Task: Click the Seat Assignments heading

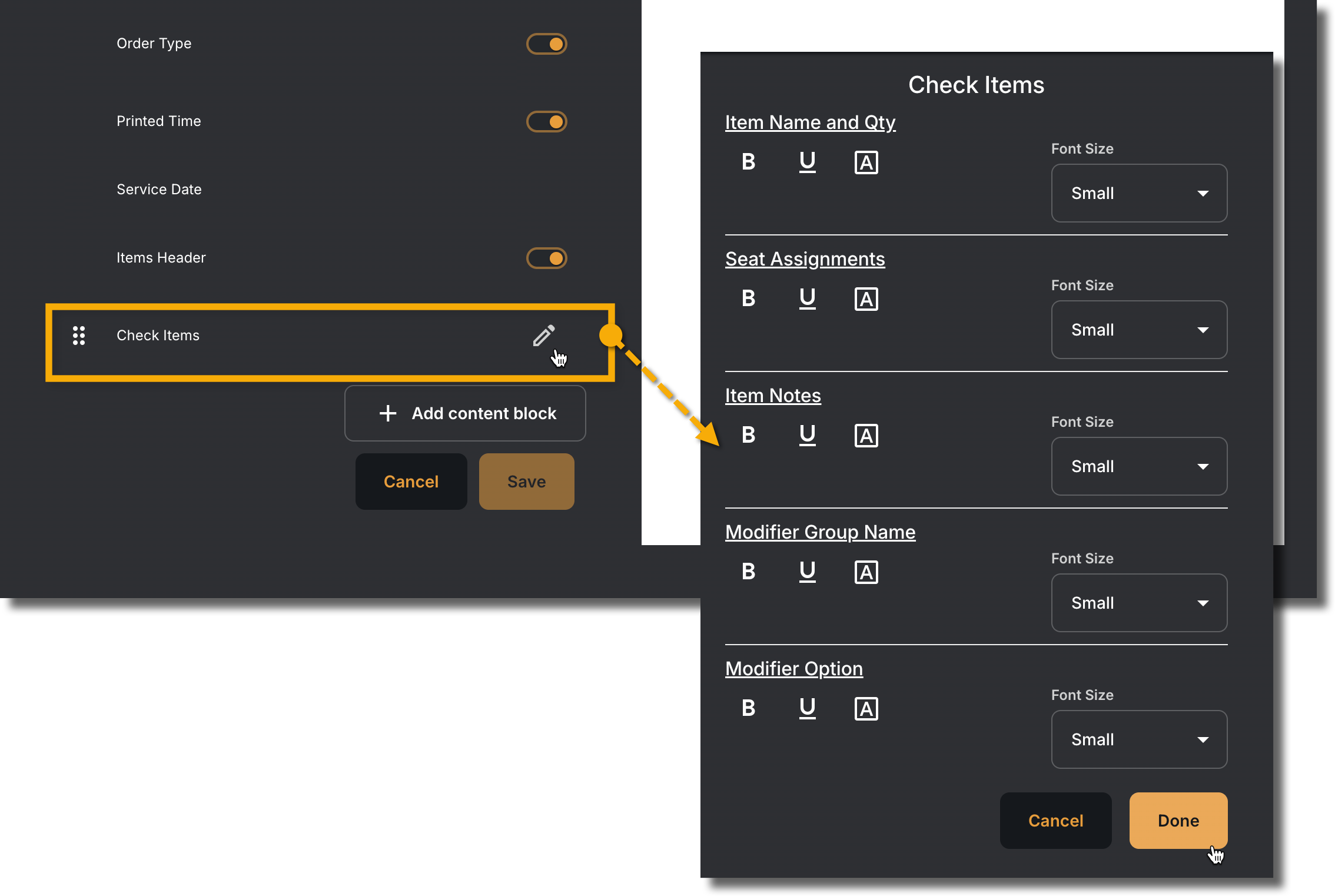Action: [x=805, y=259]
